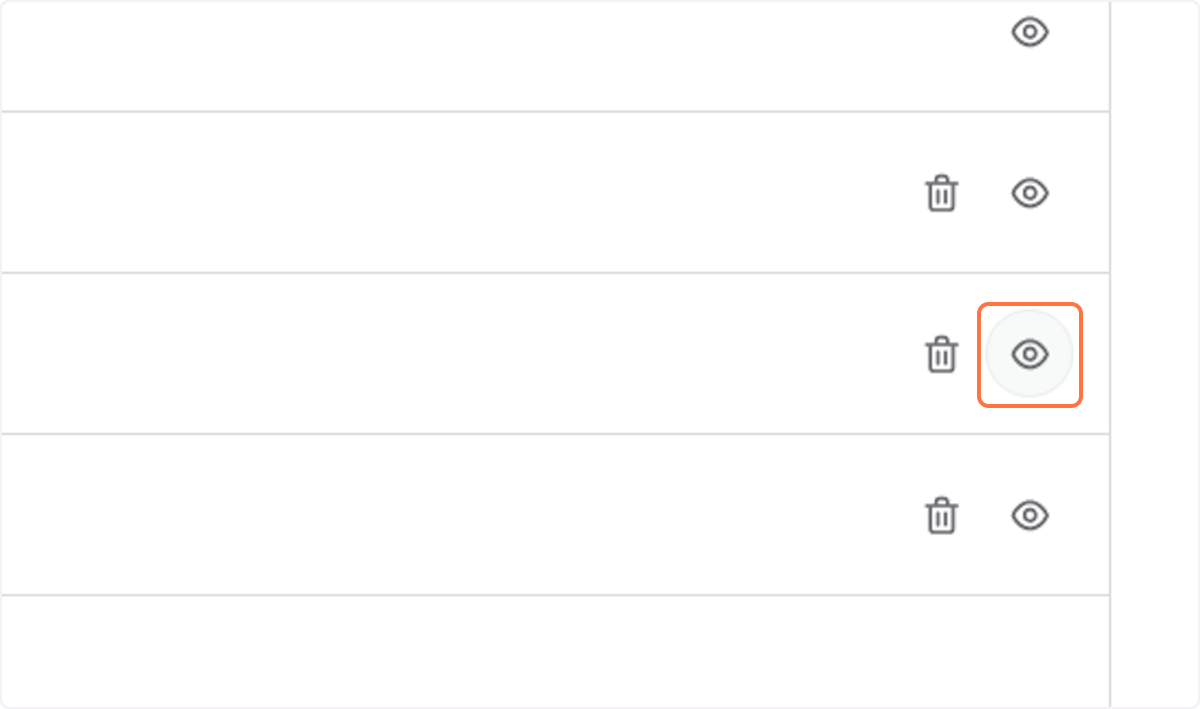This screenshot has height=709, width=1200.
Task: Preview the entry directly above the highlighted one
Action: [1029, 192]
